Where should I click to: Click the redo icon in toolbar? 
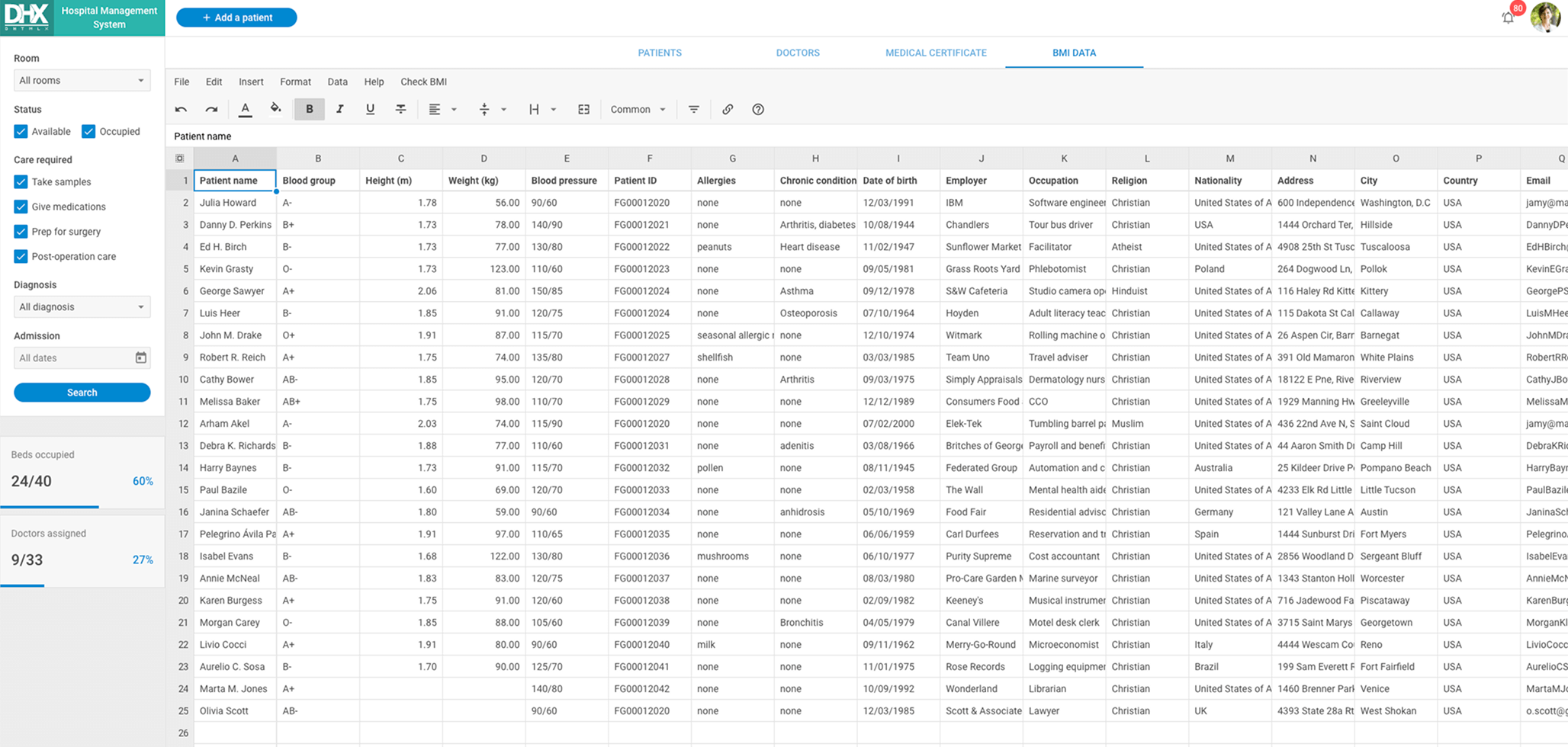(211, 109)
